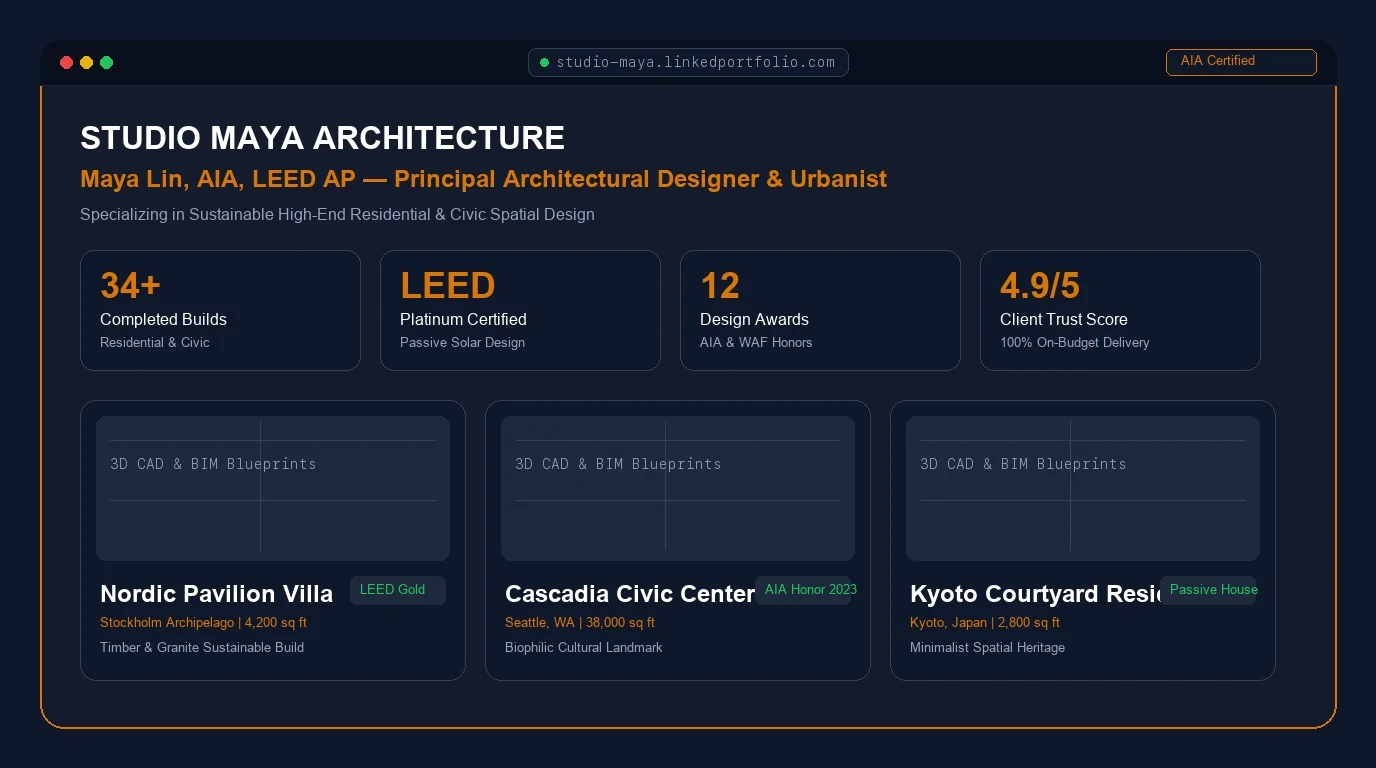
Task: Click the Passive Solar Design caption
Action: pyautogui.click(x=462, y=342)
